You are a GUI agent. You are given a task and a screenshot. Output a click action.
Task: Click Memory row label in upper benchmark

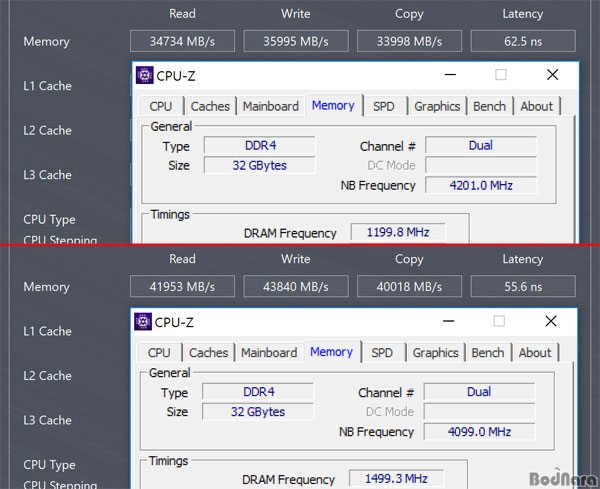click(x=47, y=42)
